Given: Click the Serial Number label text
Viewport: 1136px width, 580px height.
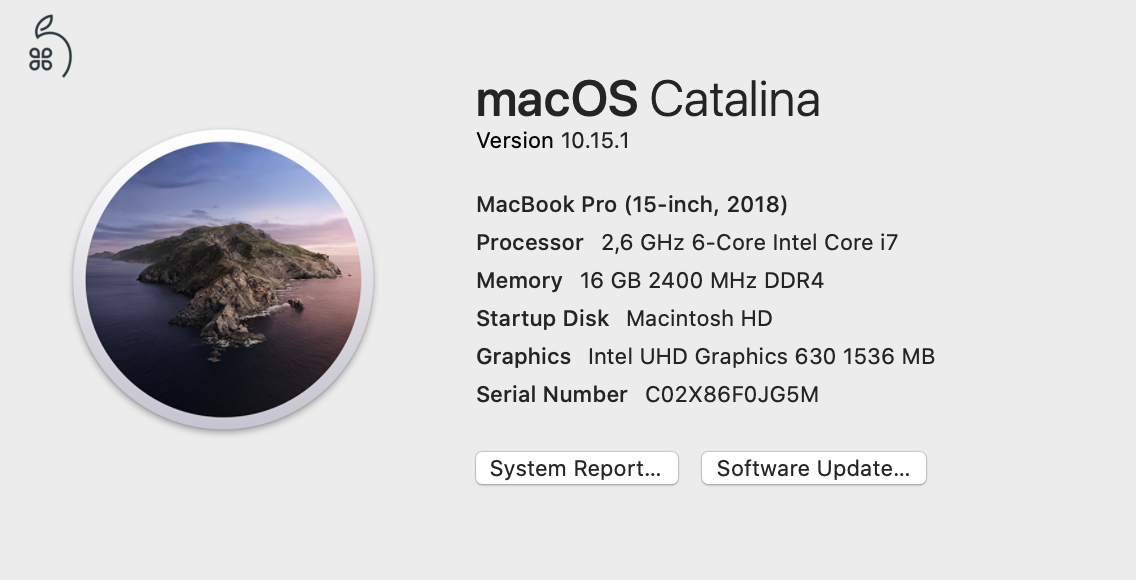Looking at the screenshot, I should [x=550, y=394].
